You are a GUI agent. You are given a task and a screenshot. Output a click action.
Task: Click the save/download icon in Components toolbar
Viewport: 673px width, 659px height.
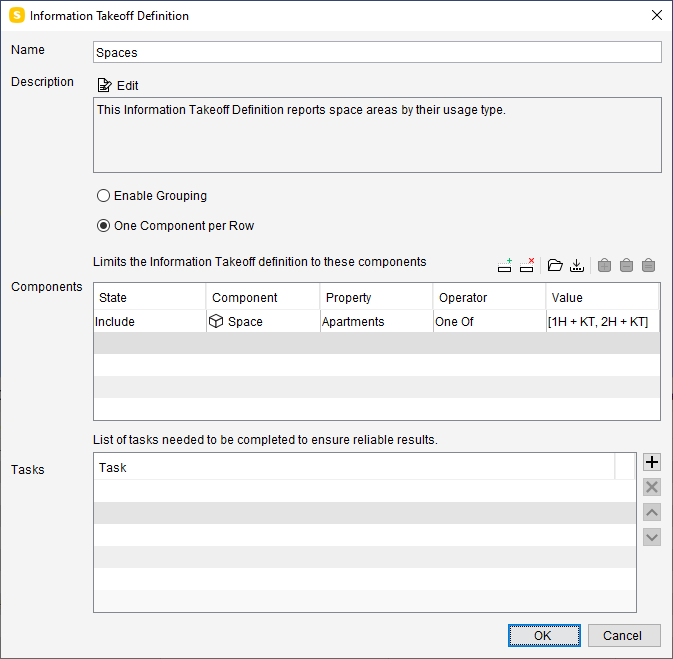coord(577,265)
